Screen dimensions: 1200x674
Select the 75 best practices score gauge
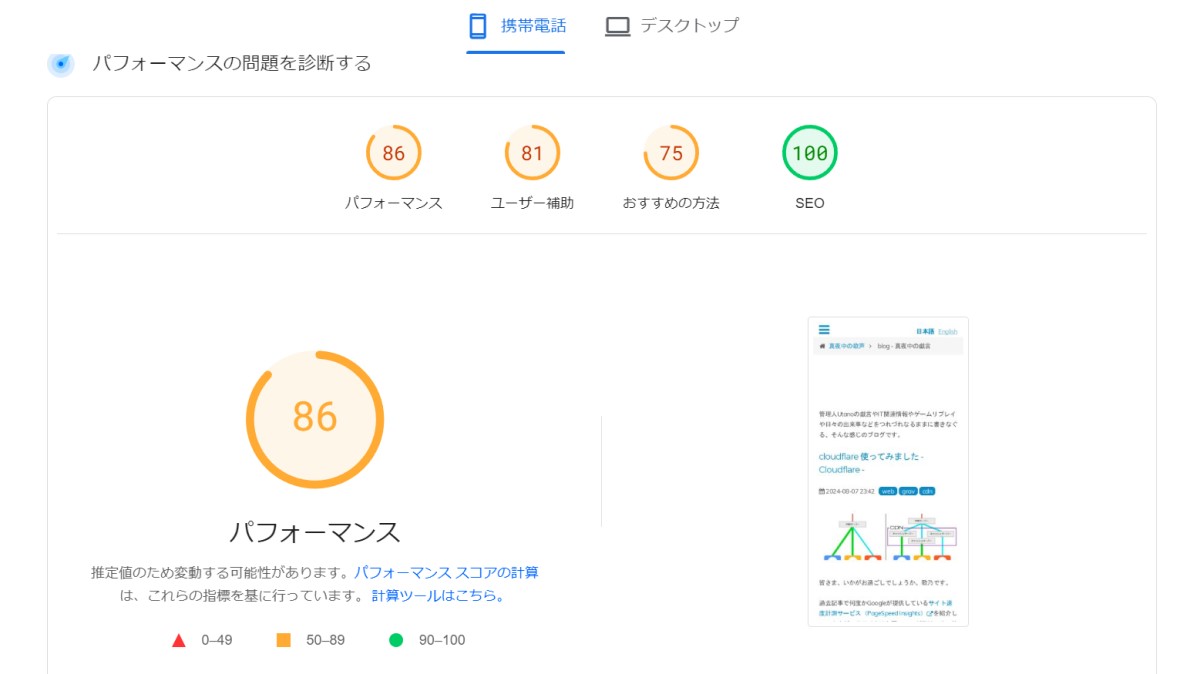[x=671, y=153]
